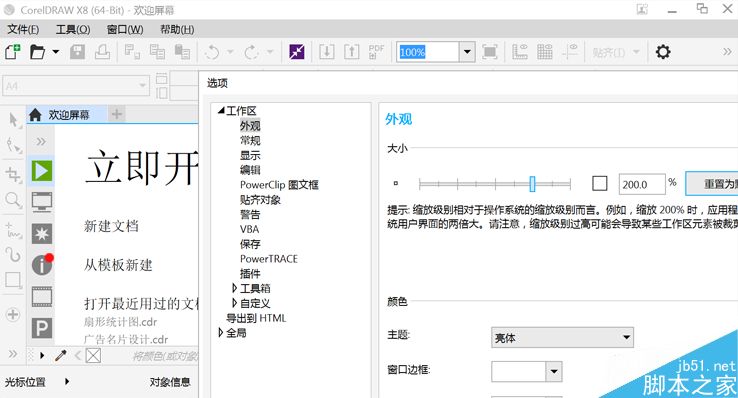
Task: Click the Undo arrow icon
Action: coord(212,52)
